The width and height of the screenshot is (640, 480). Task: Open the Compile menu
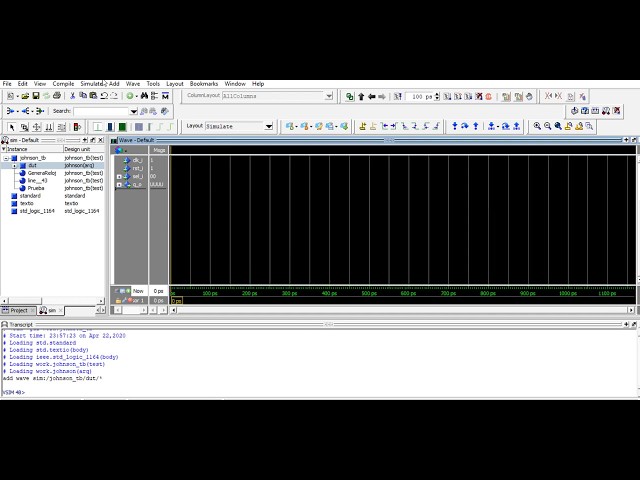(x=63, y=84)
